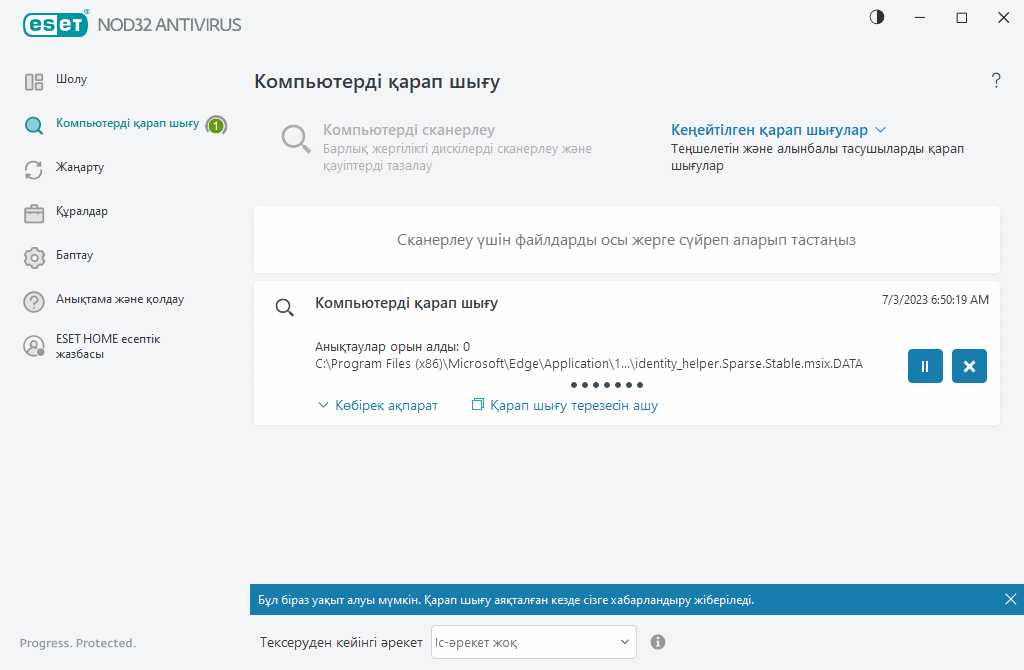This screenshot has width=1024, height=670.
Task: Expand Кеңейтілген қарап шығулар dropdown
Action: [778, 130]
